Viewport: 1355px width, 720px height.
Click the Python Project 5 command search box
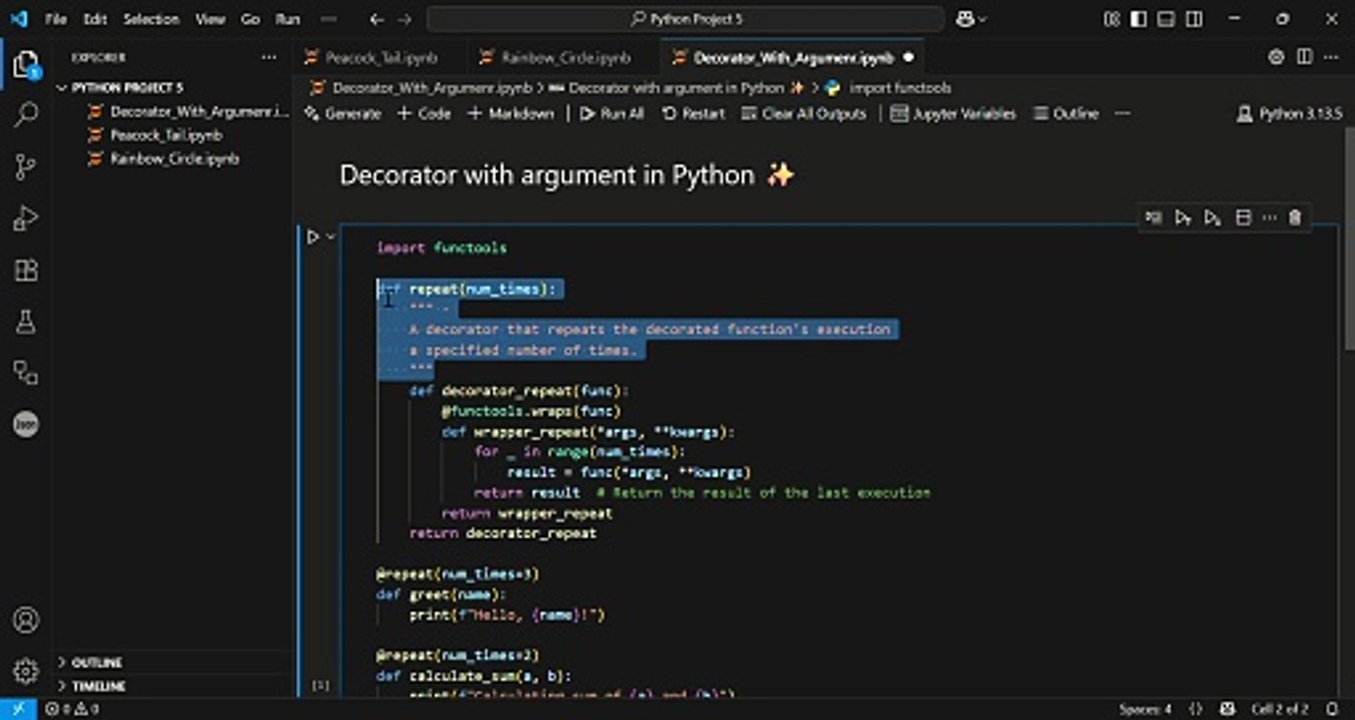686,19
